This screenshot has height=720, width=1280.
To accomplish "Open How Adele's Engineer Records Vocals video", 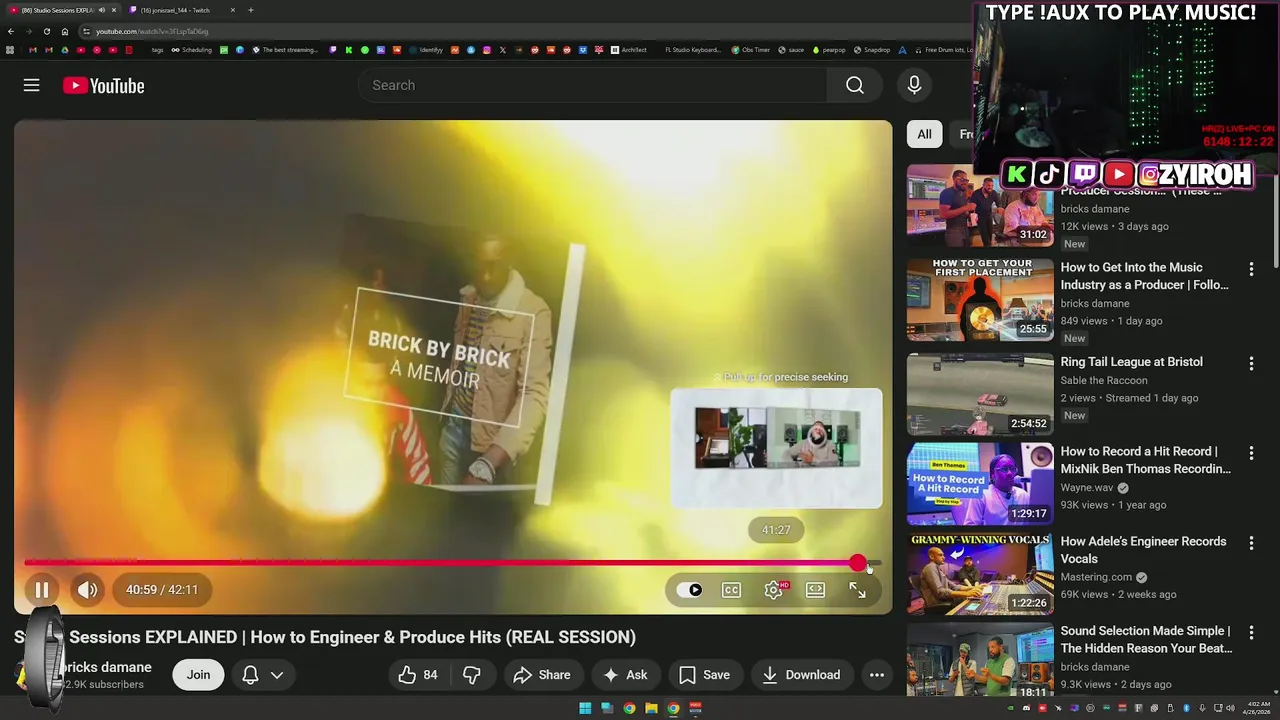I will pyautogui.click(x=1143, y=550).
